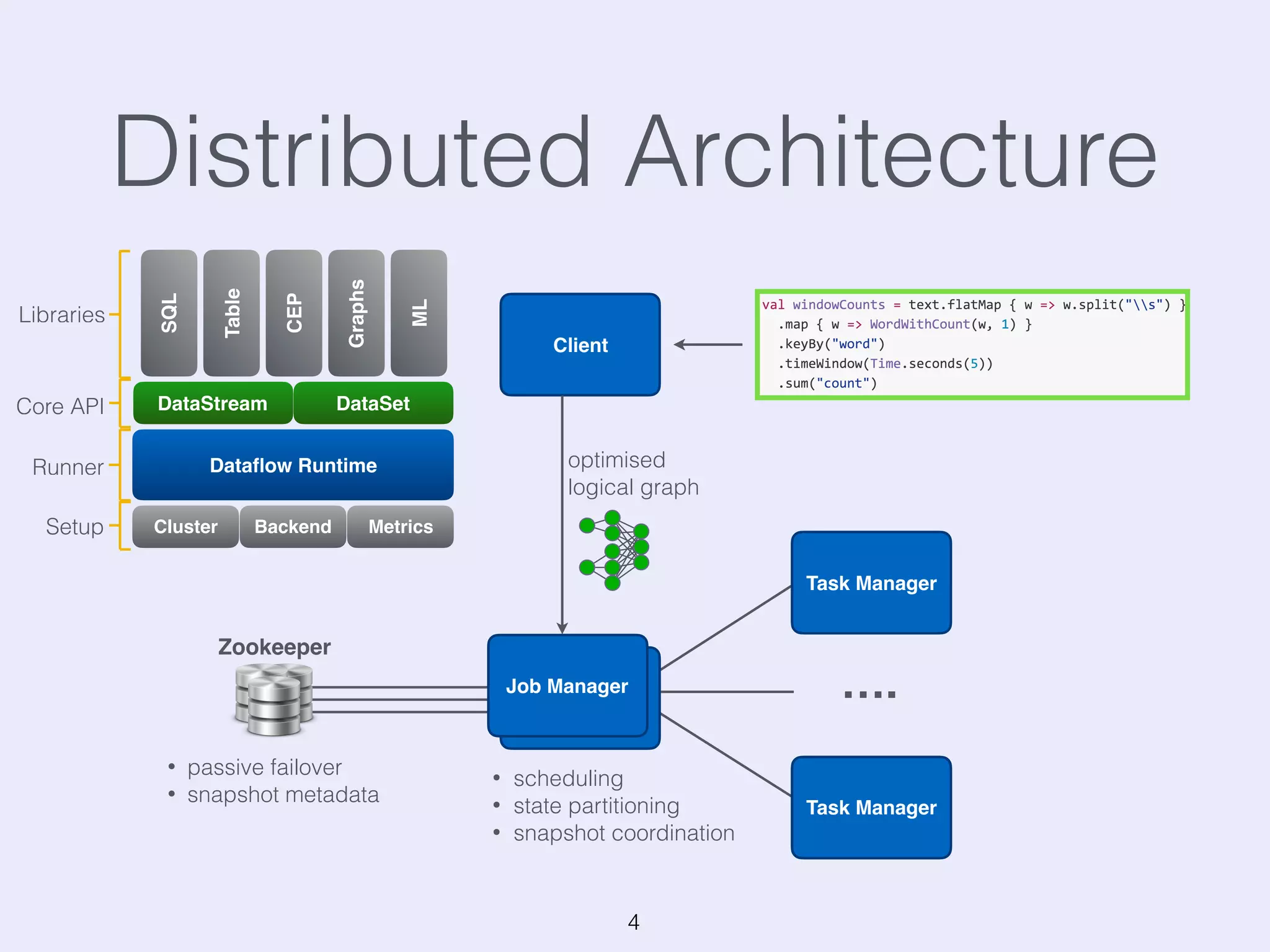Click the DataStream core API box
This screenshot has height=952, width=1270.
pyautogui.click(x=213, y=403)
